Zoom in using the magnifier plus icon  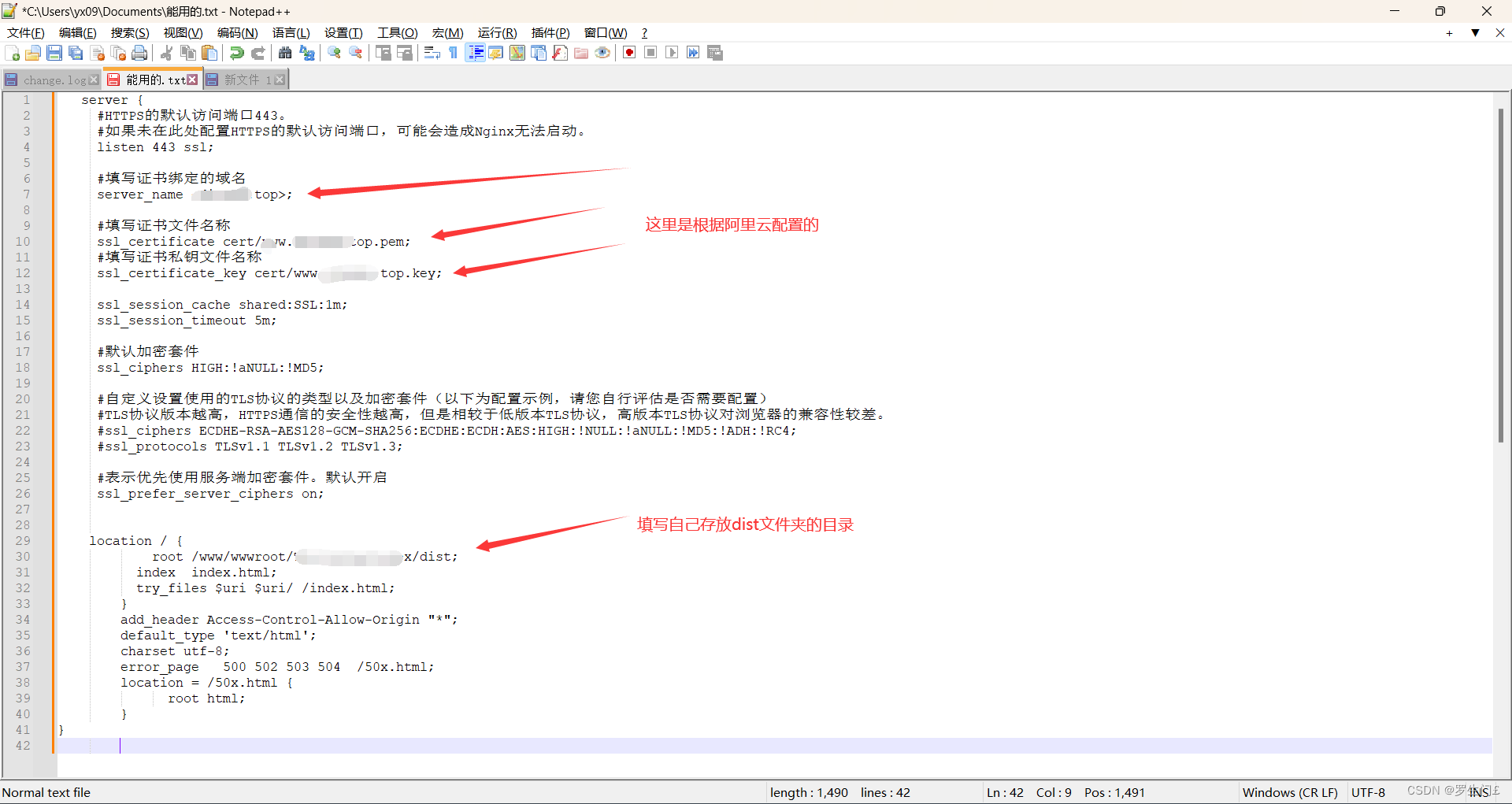[335, 53]
